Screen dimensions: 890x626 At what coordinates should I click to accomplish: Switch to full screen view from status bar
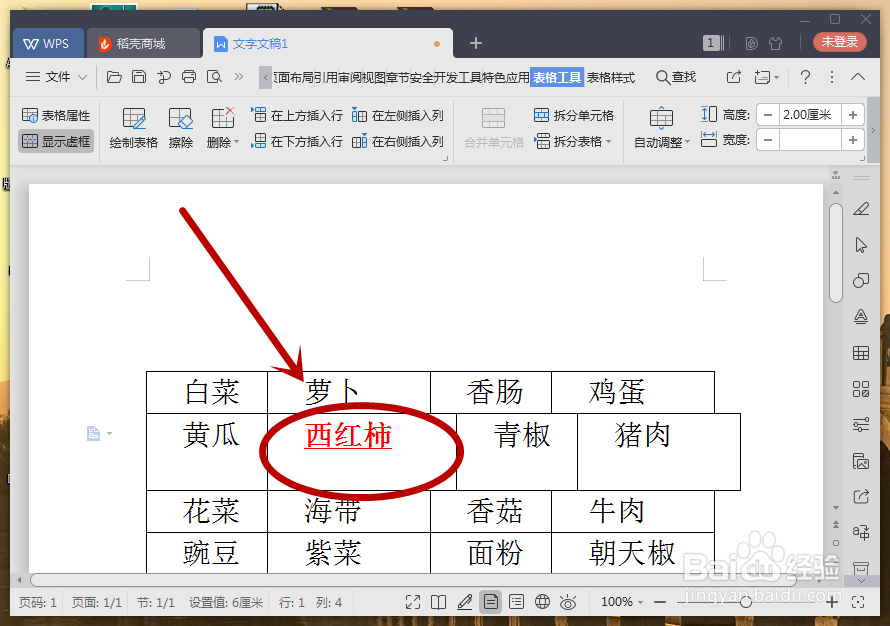coord(412,601)
